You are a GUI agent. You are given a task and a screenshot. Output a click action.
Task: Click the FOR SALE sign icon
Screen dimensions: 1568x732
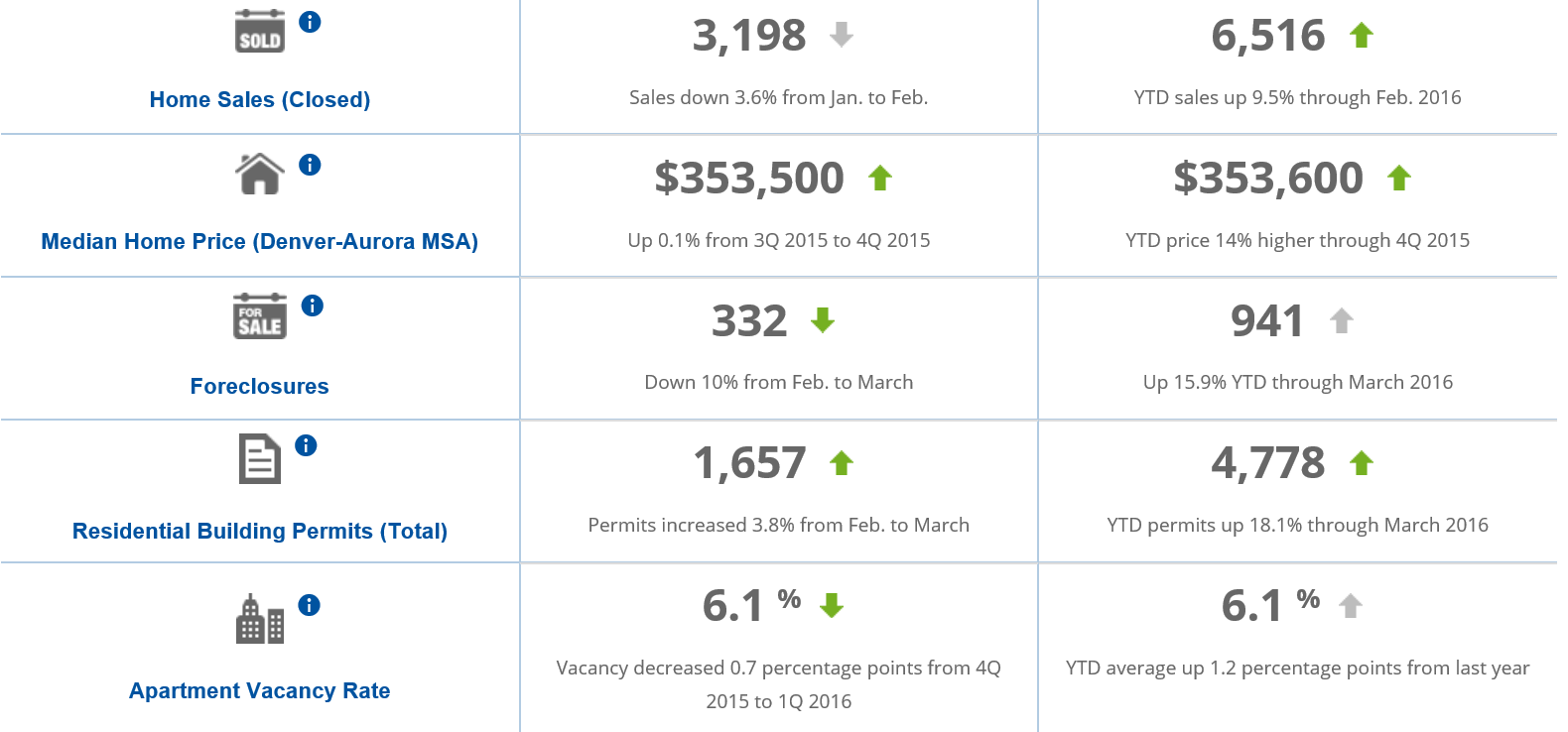tap(260, 316)
